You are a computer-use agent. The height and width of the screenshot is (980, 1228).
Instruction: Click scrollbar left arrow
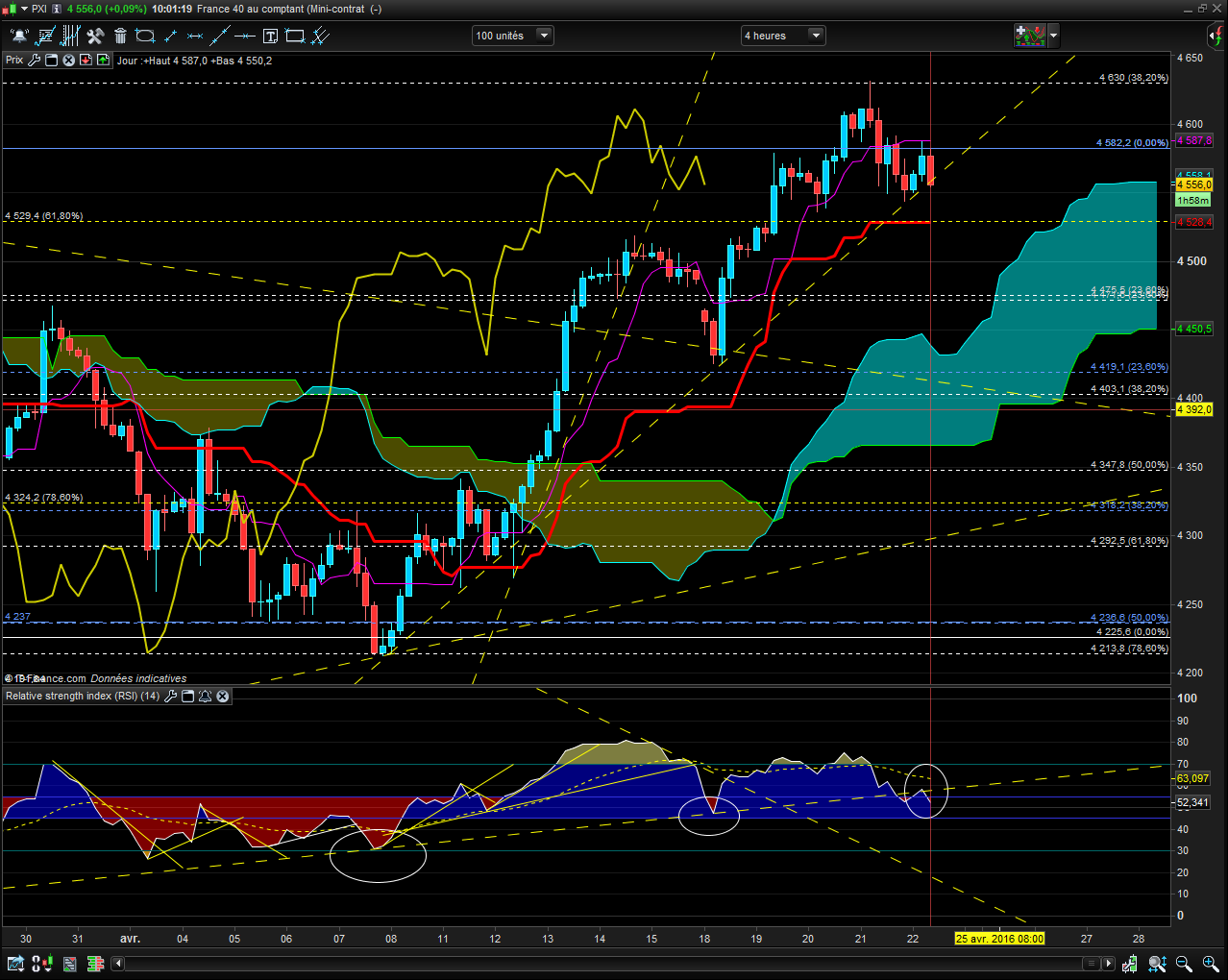coord(118,963)
